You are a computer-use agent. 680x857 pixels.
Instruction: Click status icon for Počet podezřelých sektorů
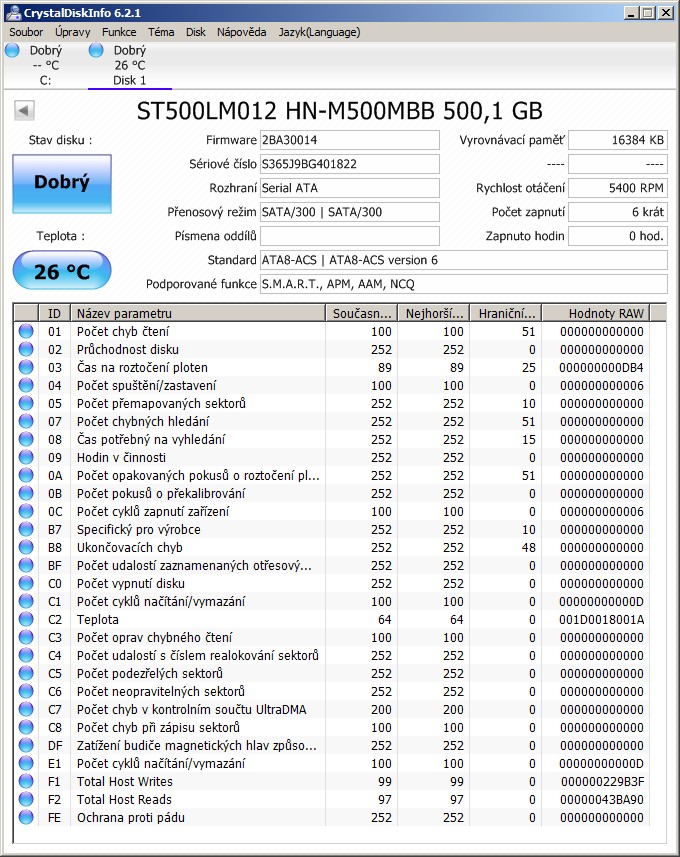[x=26, y=673]
